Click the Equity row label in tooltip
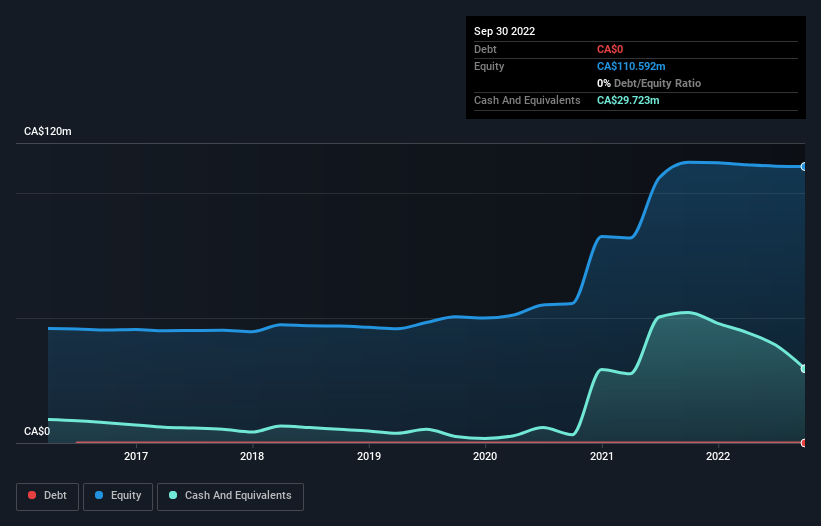The height and width of the screenshot is (526, 821). click(x=489, y=66)
